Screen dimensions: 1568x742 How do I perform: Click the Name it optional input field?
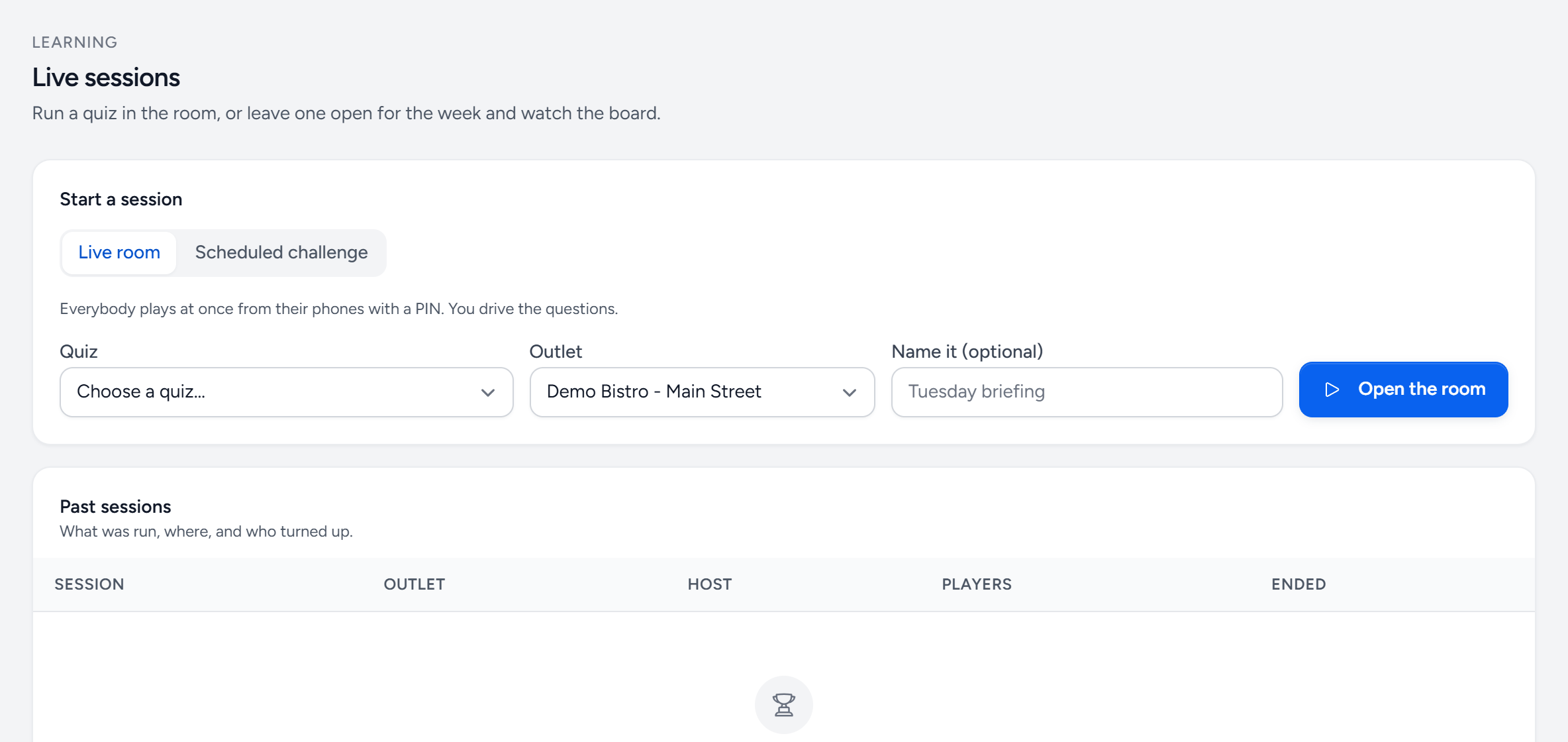[x=1087, y=392]
